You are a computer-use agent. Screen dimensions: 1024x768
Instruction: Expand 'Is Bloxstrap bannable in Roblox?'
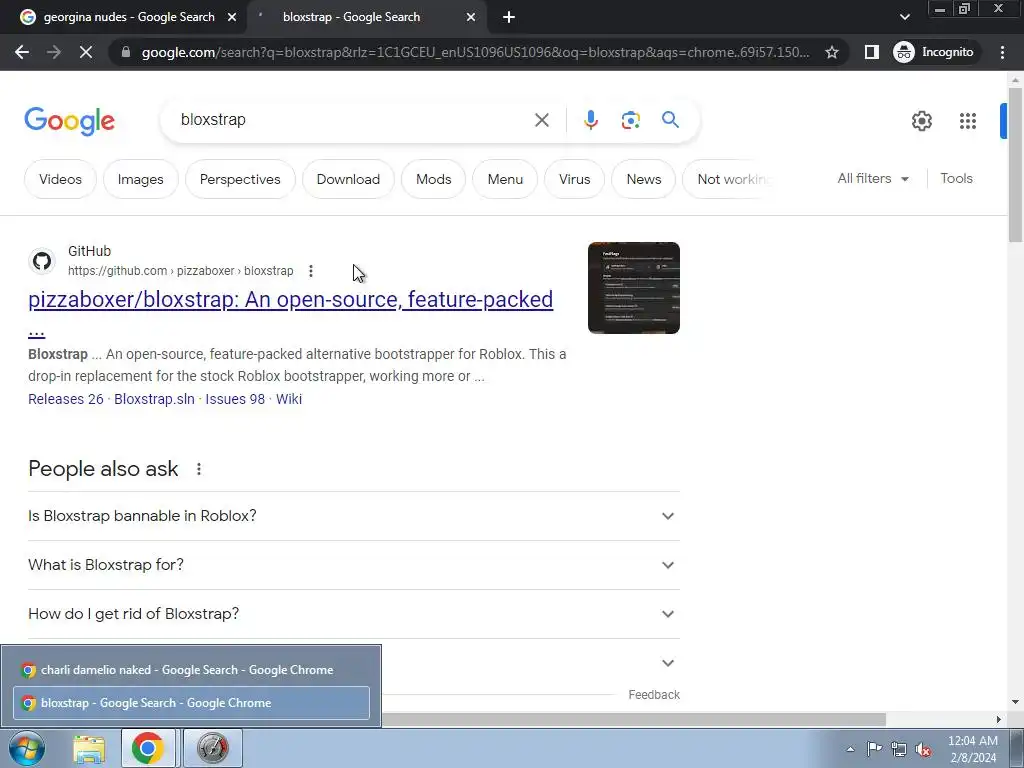353,516
